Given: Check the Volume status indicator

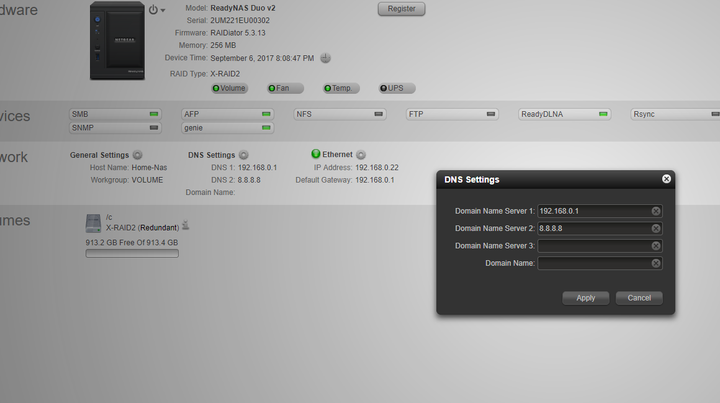Looking at the screenshot, I should [x=230, y=88].
